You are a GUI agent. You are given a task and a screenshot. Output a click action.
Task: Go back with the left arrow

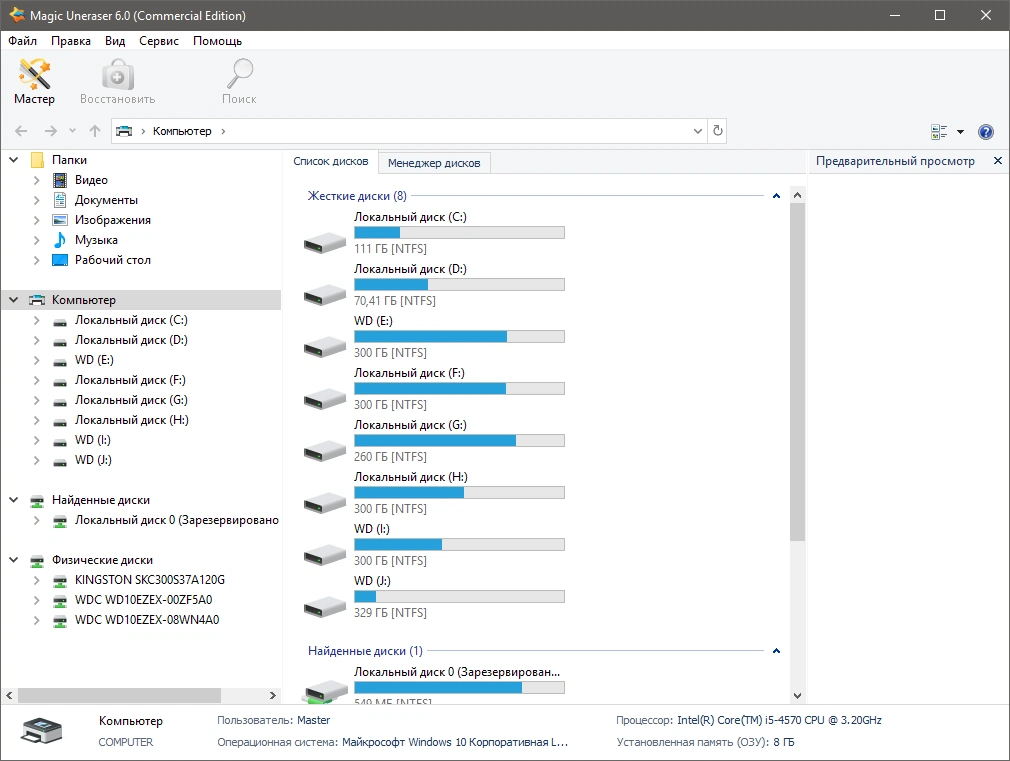[21, 131]
